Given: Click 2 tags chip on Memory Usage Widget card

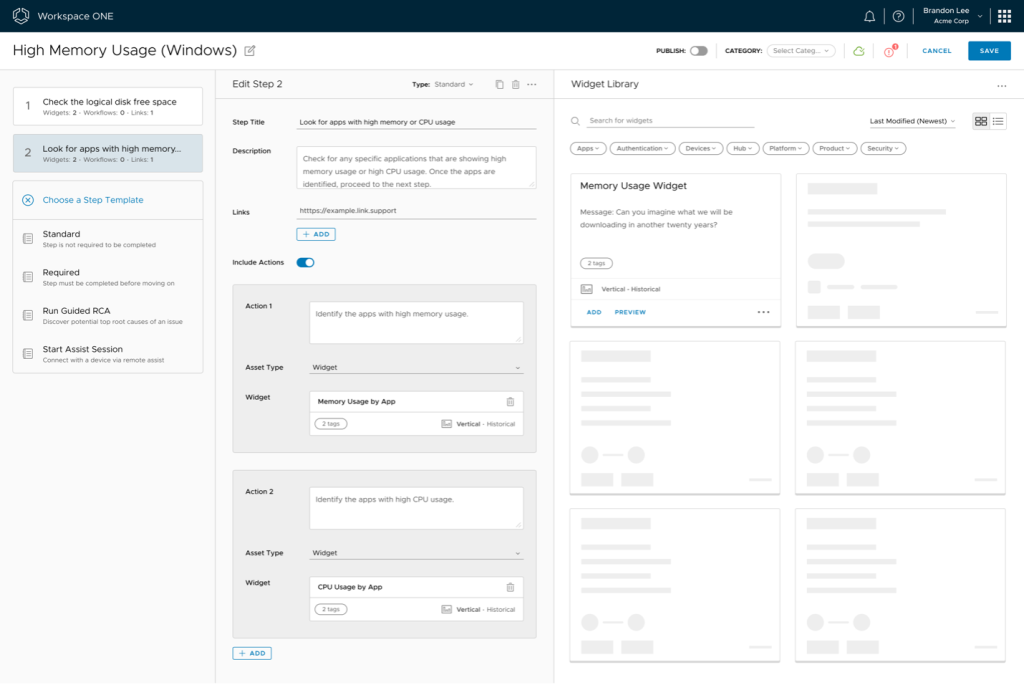Looking at the screenshot, I should coord(596,263).
